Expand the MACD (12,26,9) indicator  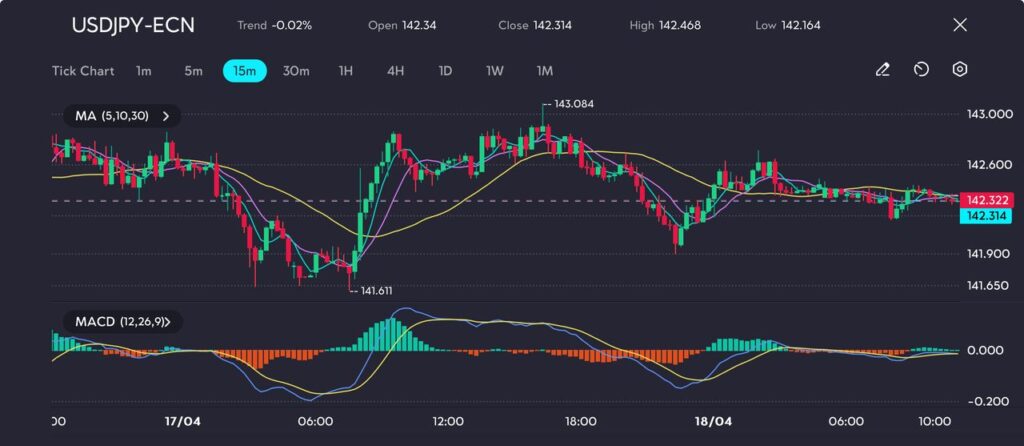[123, 322]
